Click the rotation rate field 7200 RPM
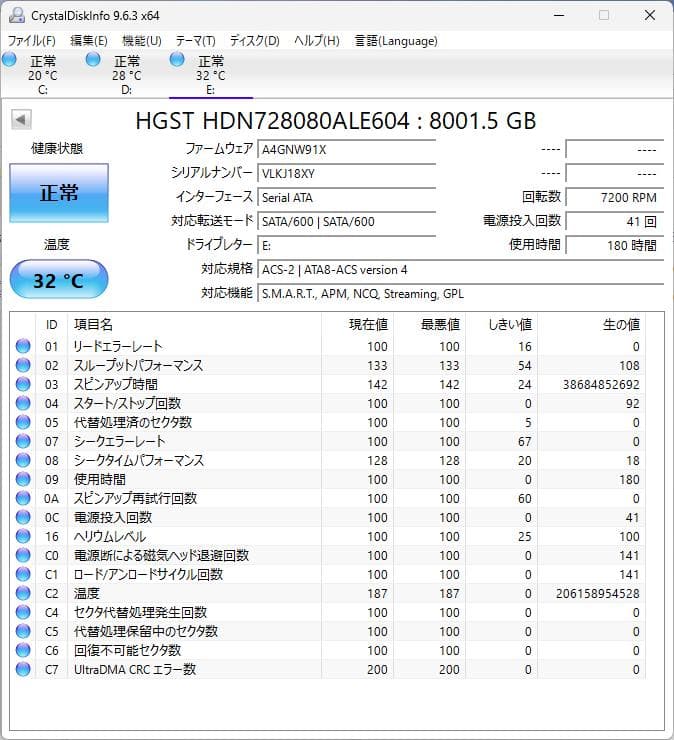 [615, 197]
